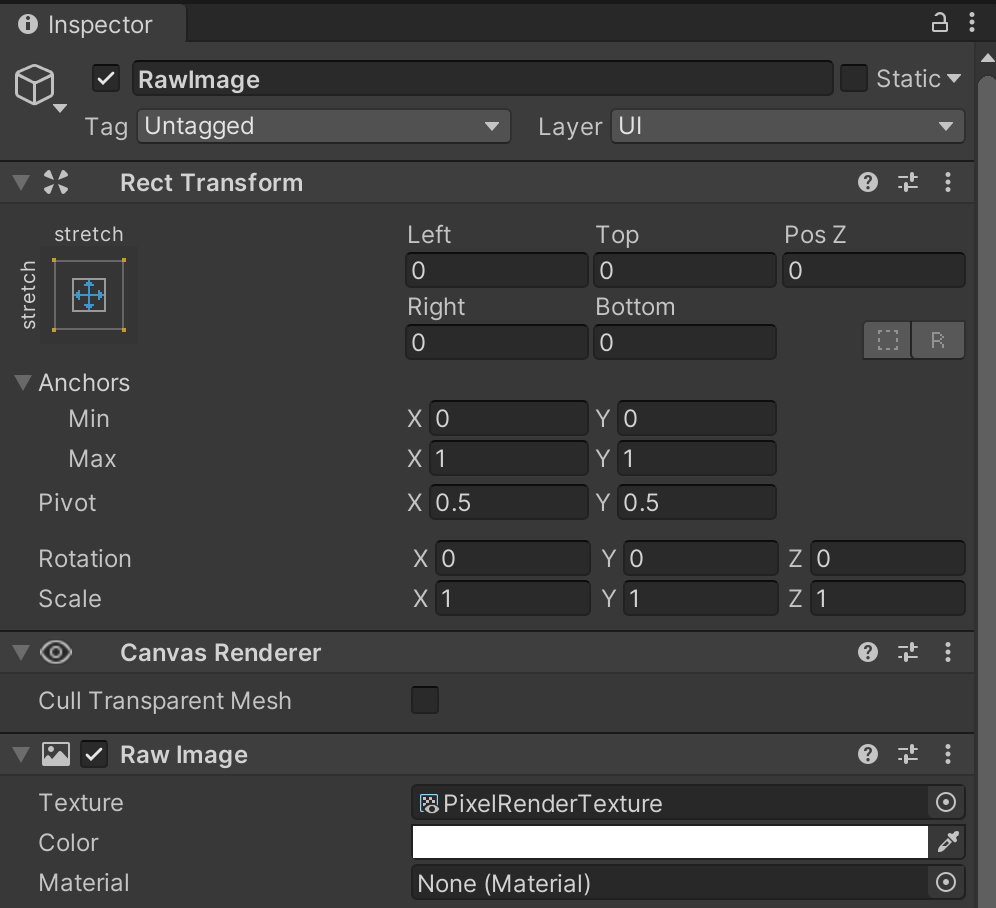The image size is (996, 908).
Task: Open the stretch anchor presets box
Action: pyautogui.click(x=89, y=295)
